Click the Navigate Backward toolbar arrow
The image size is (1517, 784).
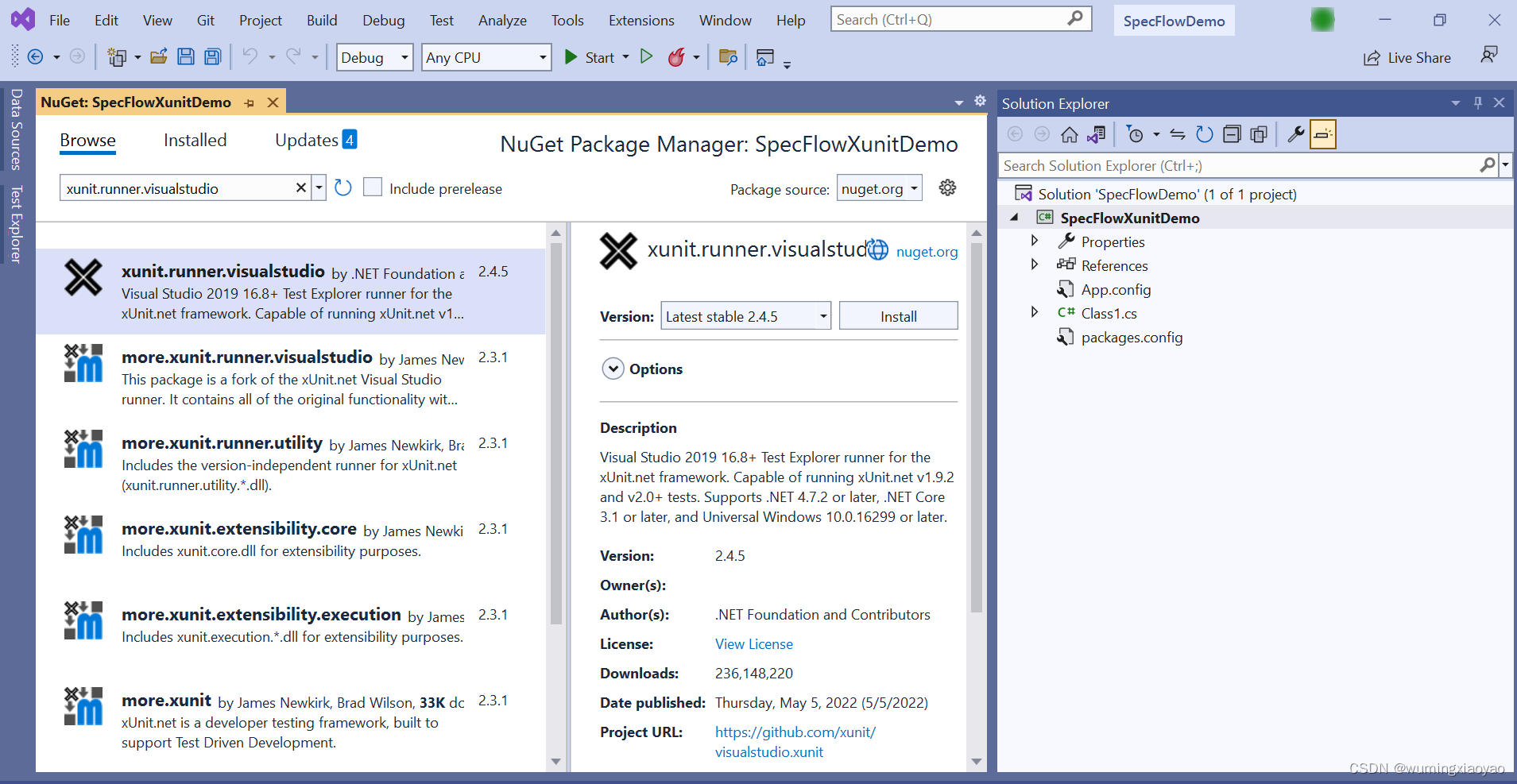pos(35,56)
